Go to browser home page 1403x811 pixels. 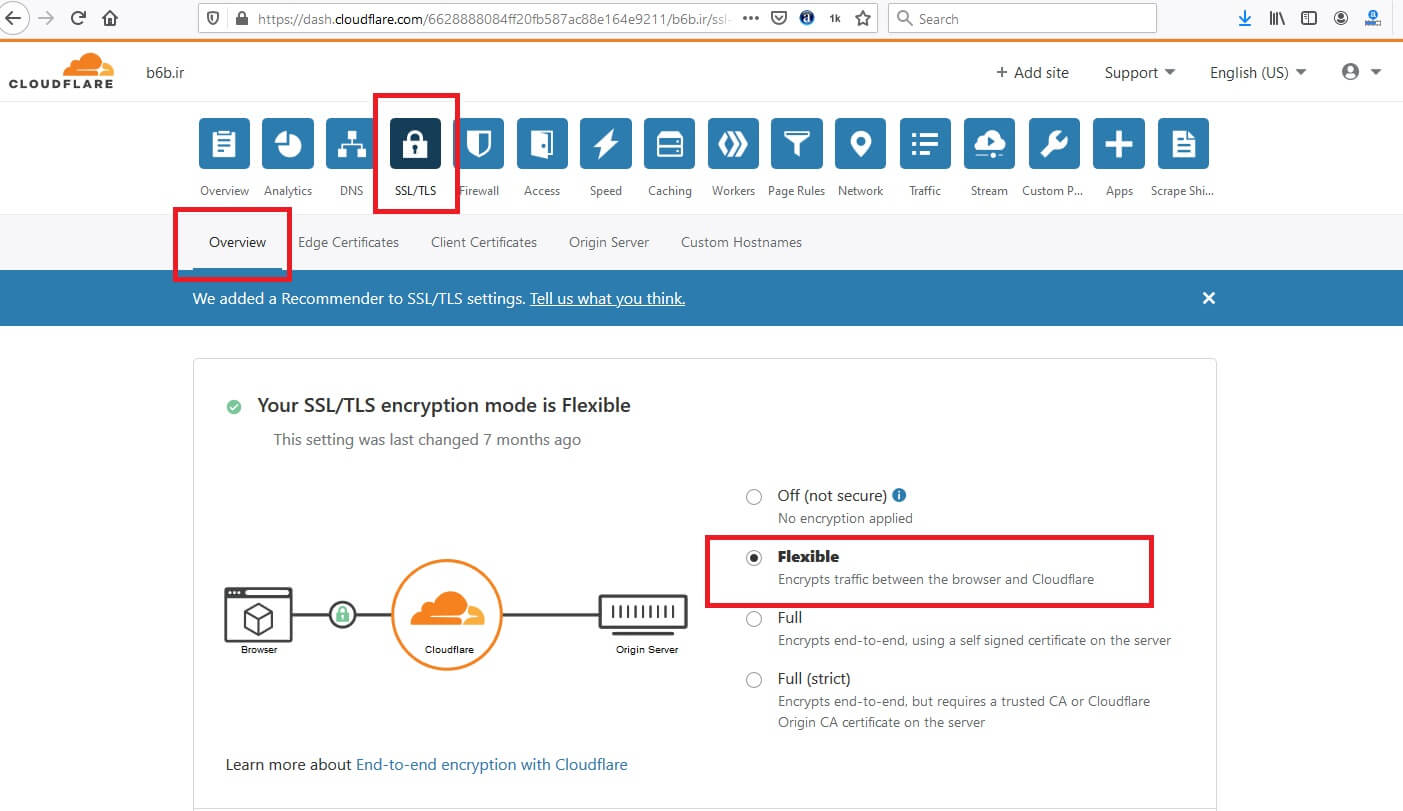pyautogui.click(x=110, y=18)
